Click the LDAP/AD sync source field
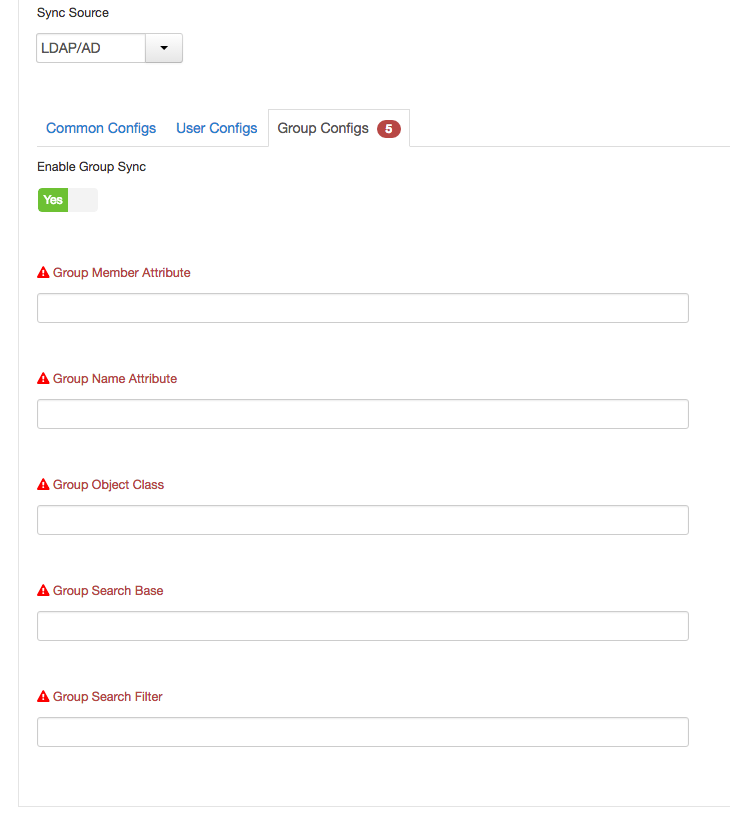This screenshot has width=730, height=817. tap(91, 48)
